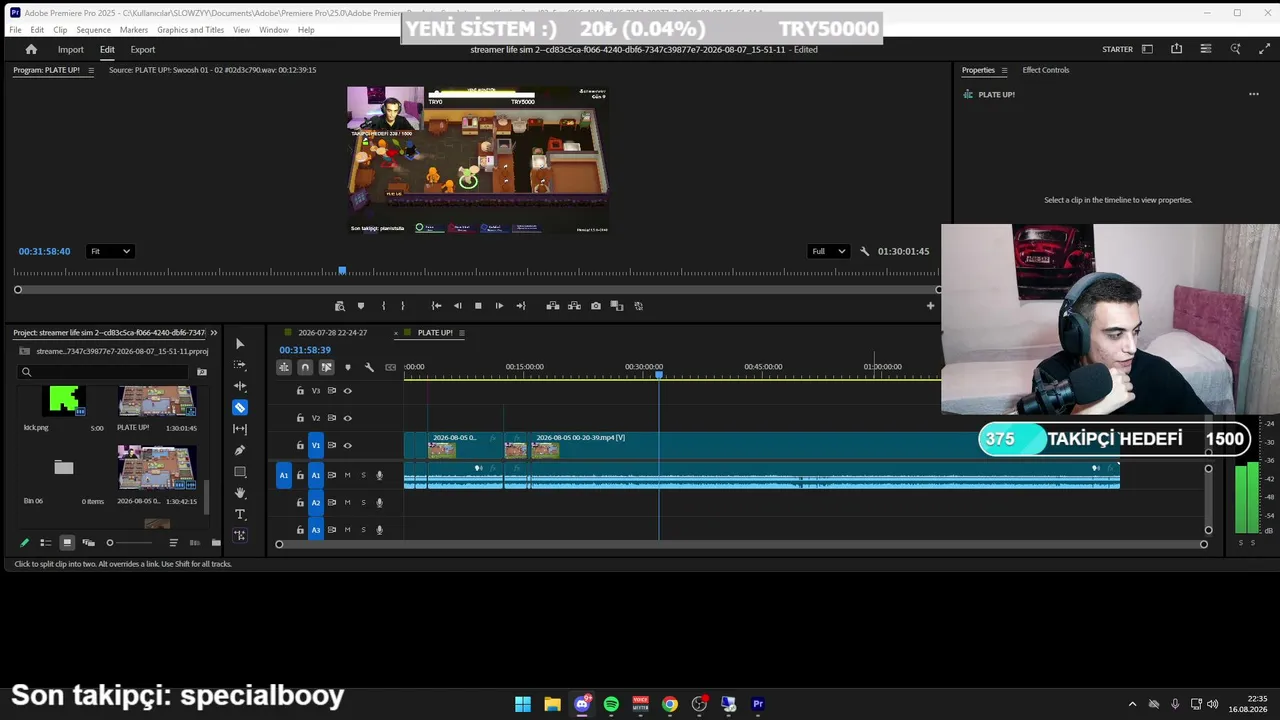The width and height of the screenshot is (1280, 720).
Task: Open the Program Monitor button editor plus
Action: [x=930, y=306]
